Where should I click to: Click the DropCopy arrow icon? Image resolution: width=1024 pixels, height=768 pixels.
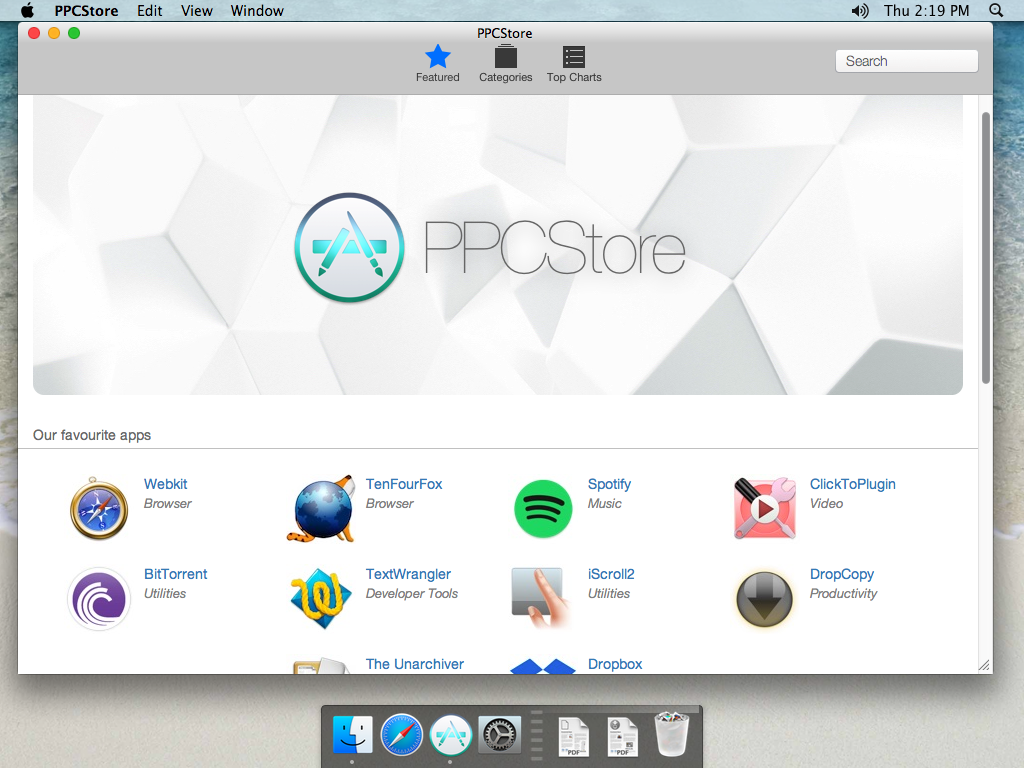(x=764, y=599)
